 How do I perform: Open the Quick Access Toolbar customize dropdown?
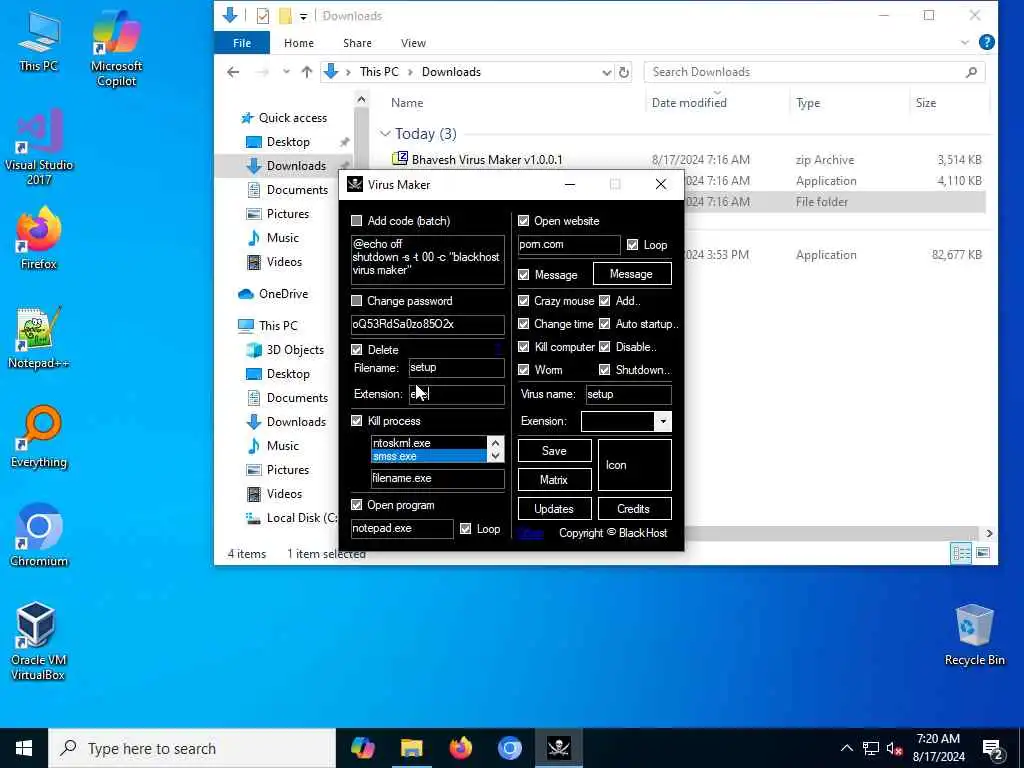click(304, 16)
